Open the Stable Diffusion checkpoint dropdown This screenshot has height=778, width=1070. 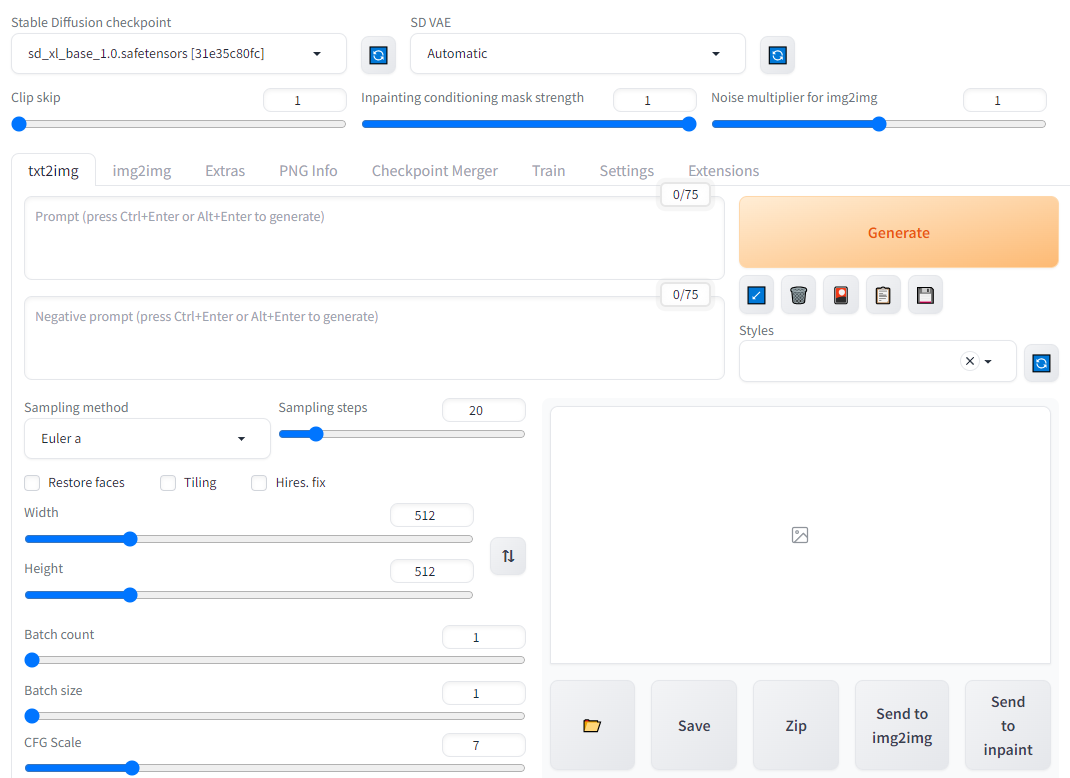point(179,54)
